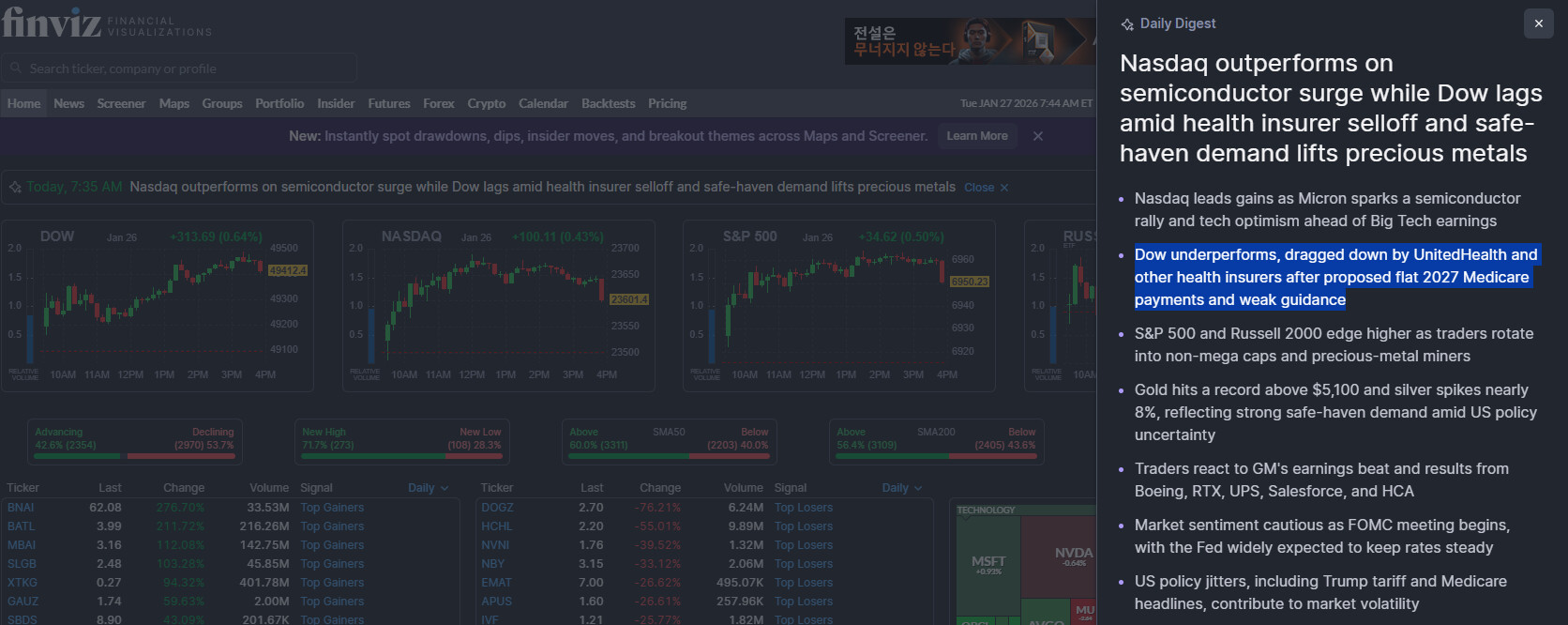
Task: Close the Daily Digest panel
Action: (x=1538, y=23)
